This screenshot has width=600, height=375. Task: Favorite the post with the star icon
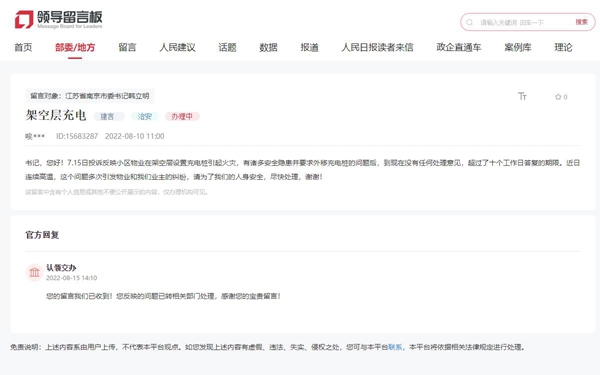558,97
